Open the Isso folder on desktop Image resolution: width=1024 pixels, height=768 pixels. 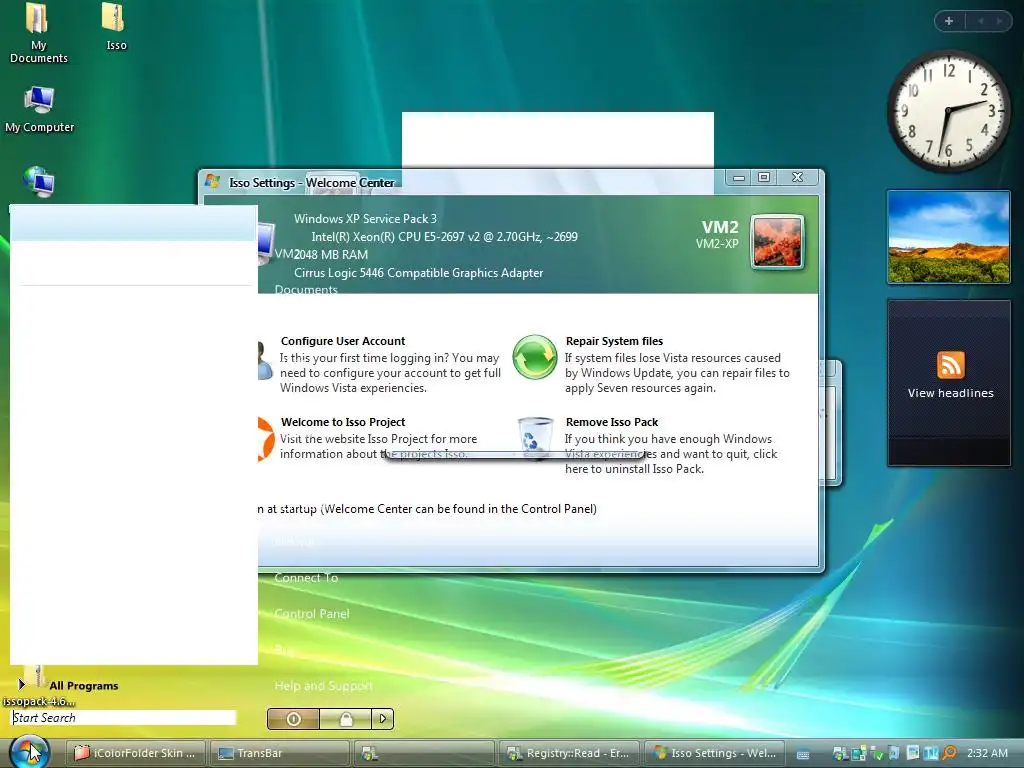point(116,26)
